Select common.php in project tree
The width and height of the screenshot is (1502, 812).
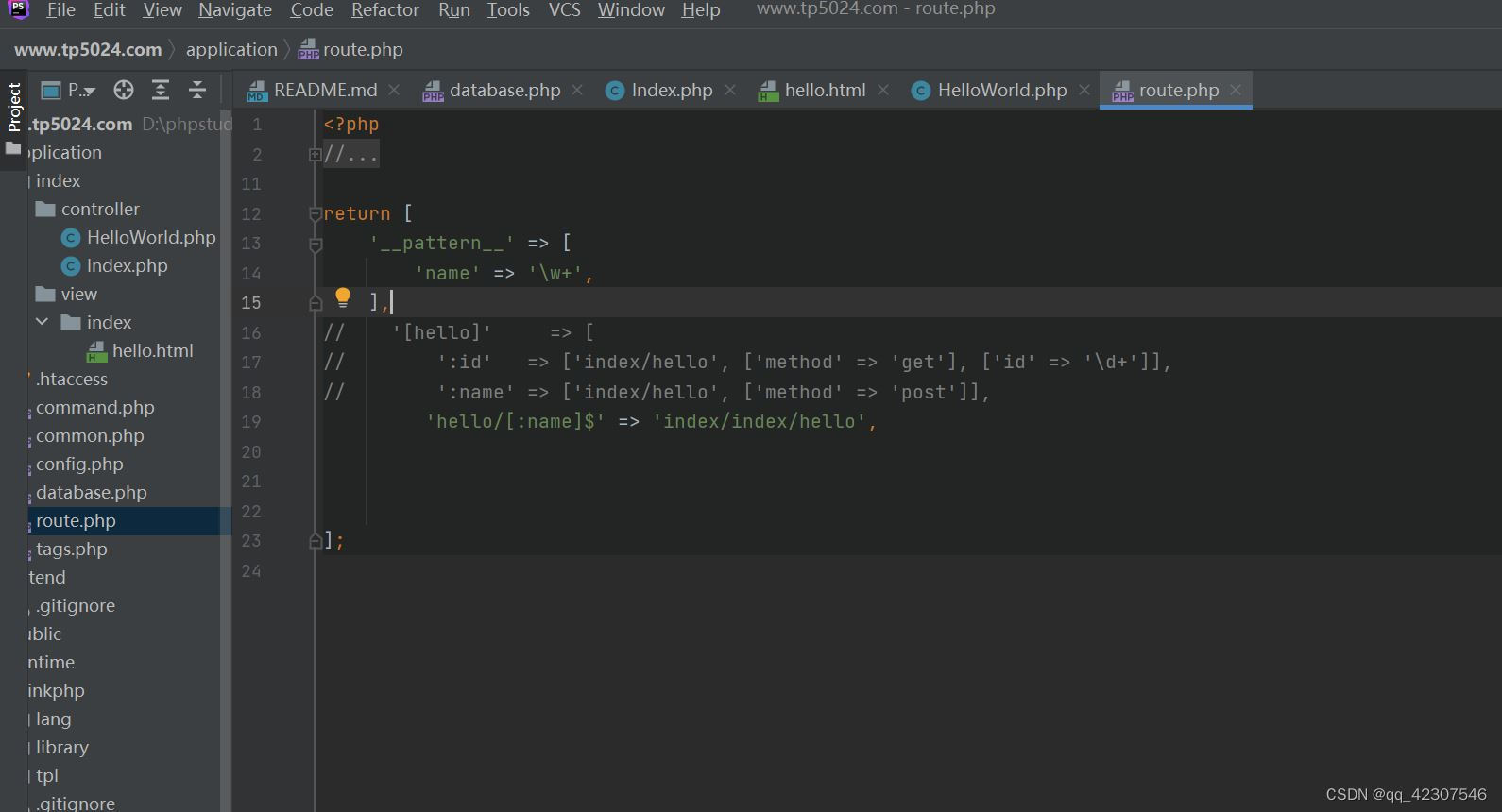coord(90,435)
